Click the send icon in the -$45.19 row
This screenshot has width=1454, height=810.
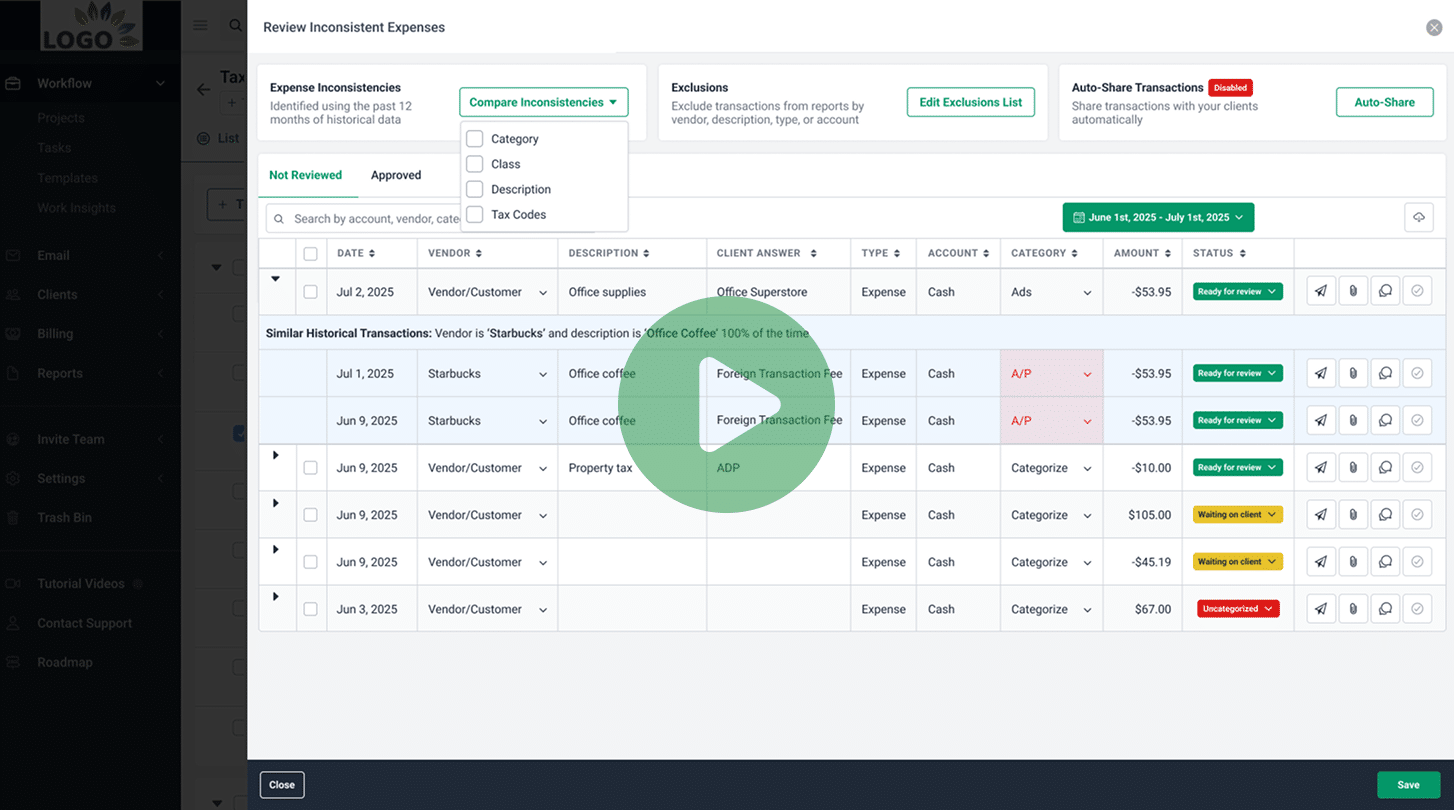pyautogui.click(x=1321, y=562)
